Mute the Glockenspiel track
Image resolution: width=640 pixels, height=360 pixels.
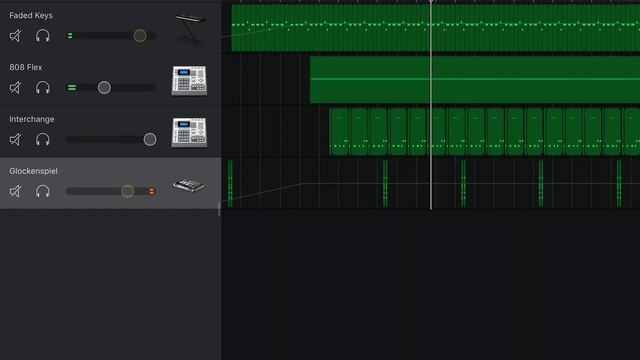[x=15, y=191]
